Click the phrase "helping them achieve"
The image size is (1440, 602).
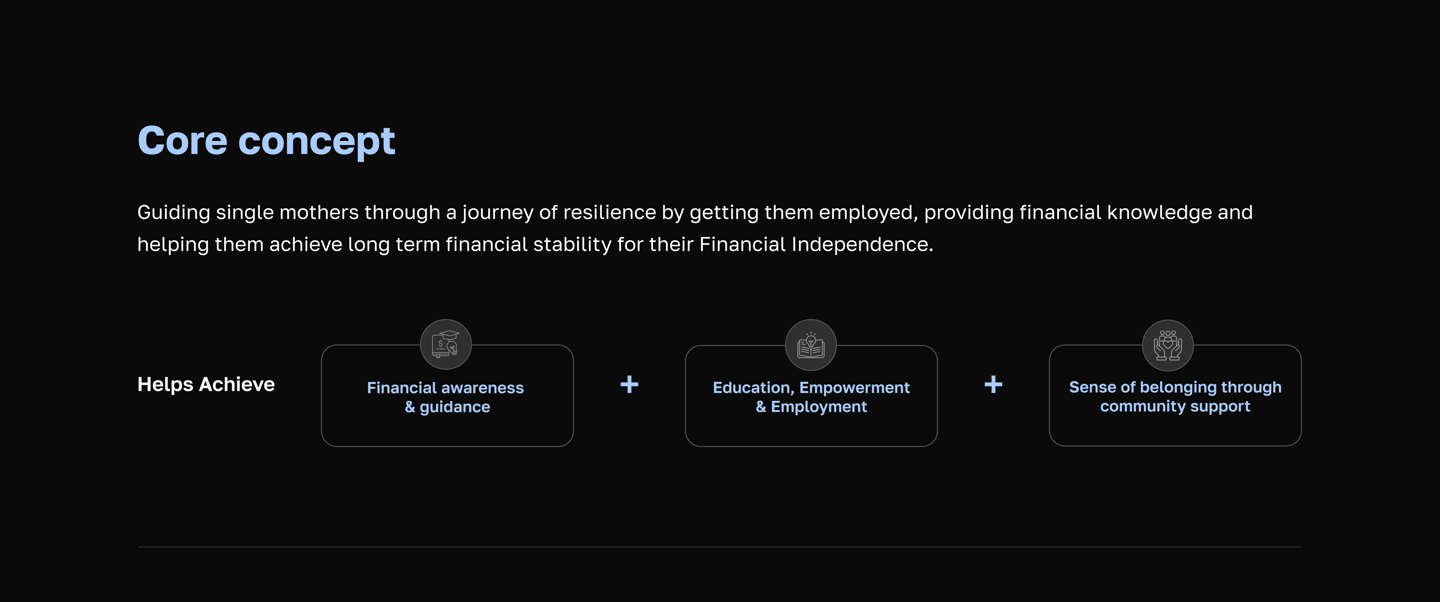pyautogui.click(x=239, y=245)
